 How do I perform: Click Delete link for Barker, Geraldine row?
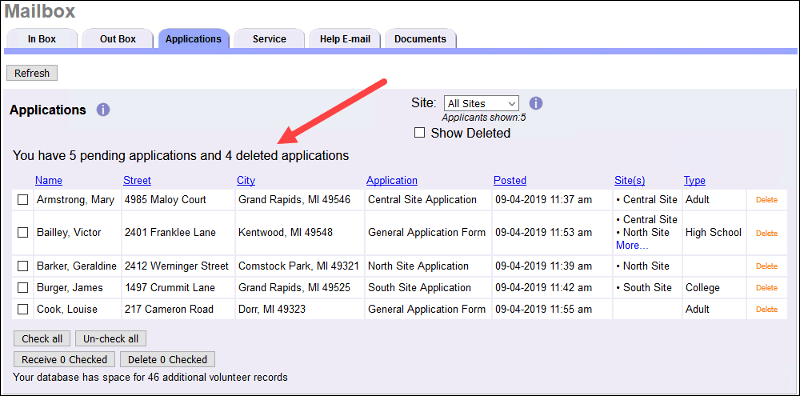click(x=767, y=266)
